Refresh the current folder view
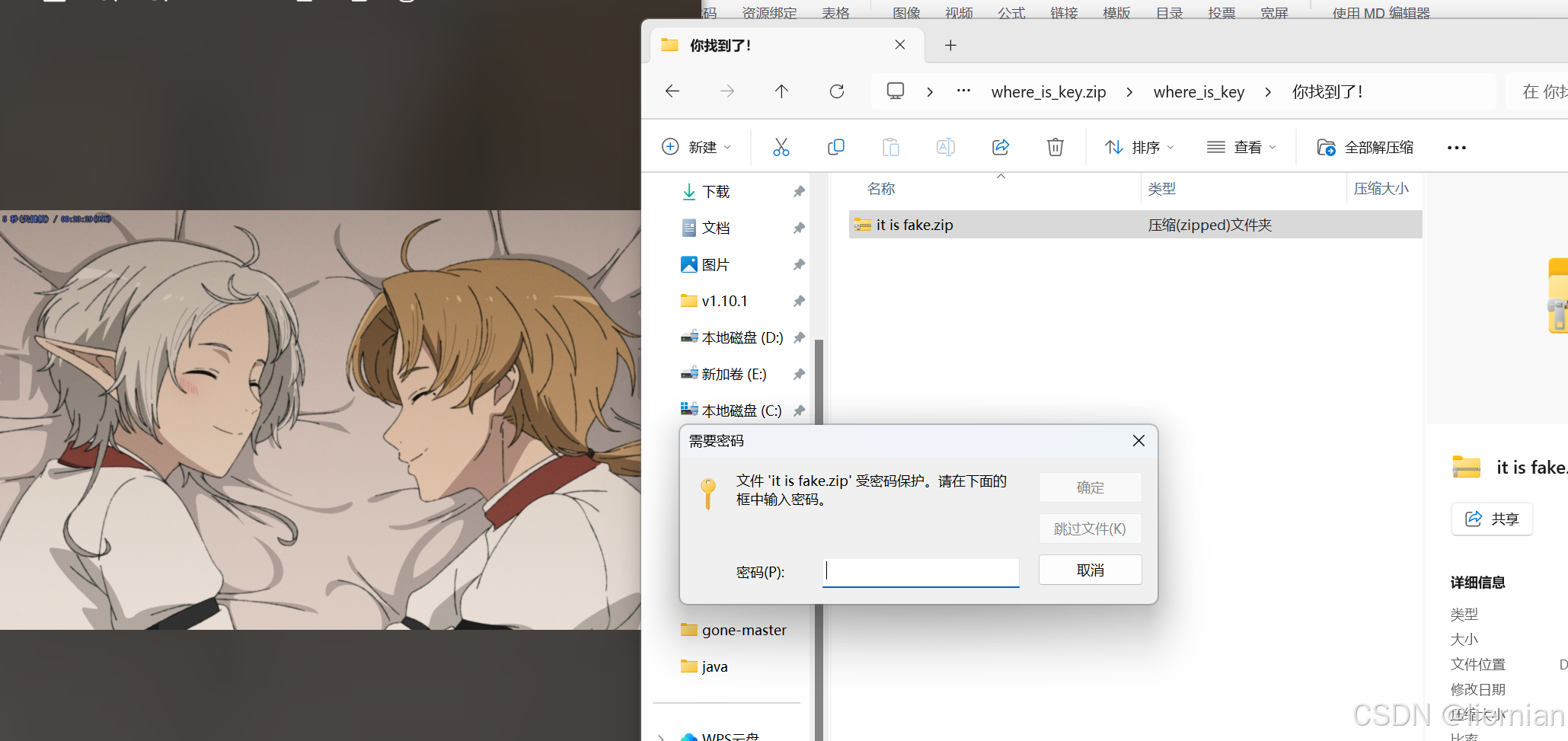 (x=837, y=91)
